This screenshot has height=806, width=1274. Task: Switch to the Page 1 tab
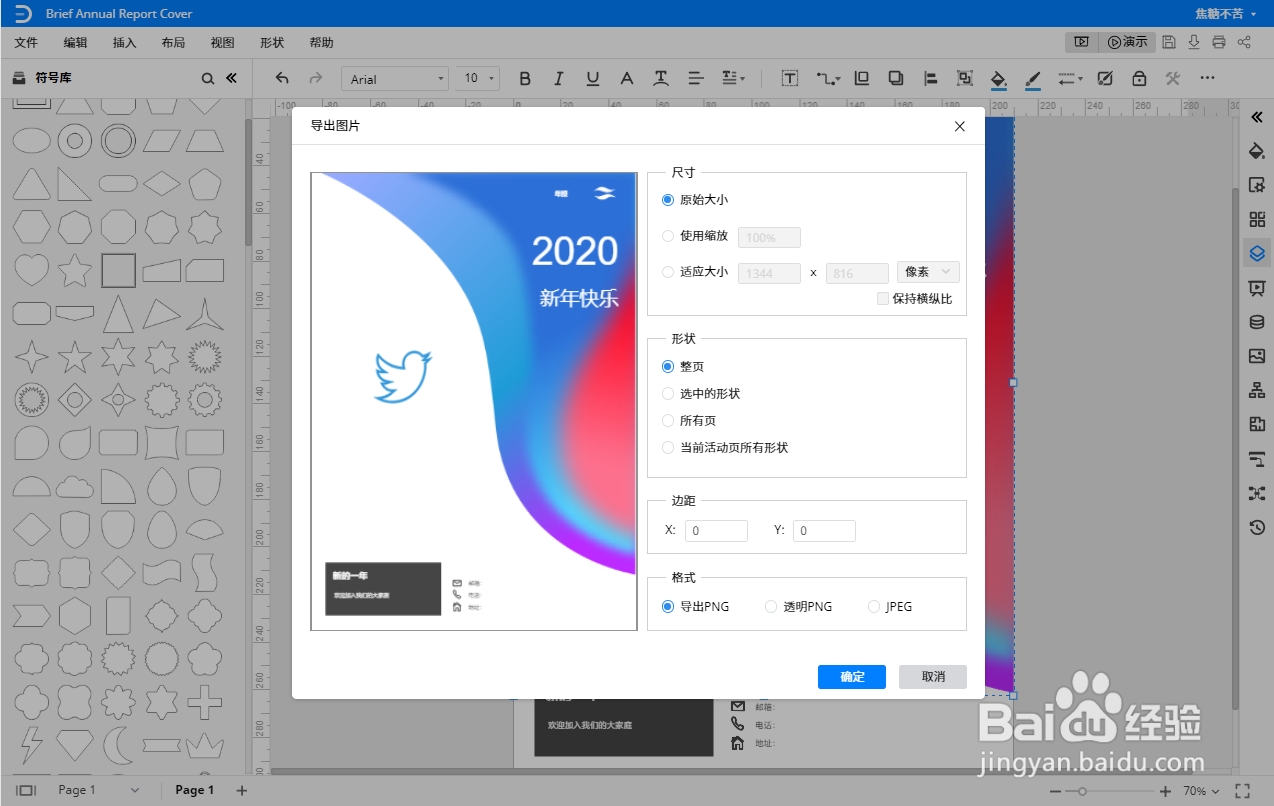(x=195, y=790)
